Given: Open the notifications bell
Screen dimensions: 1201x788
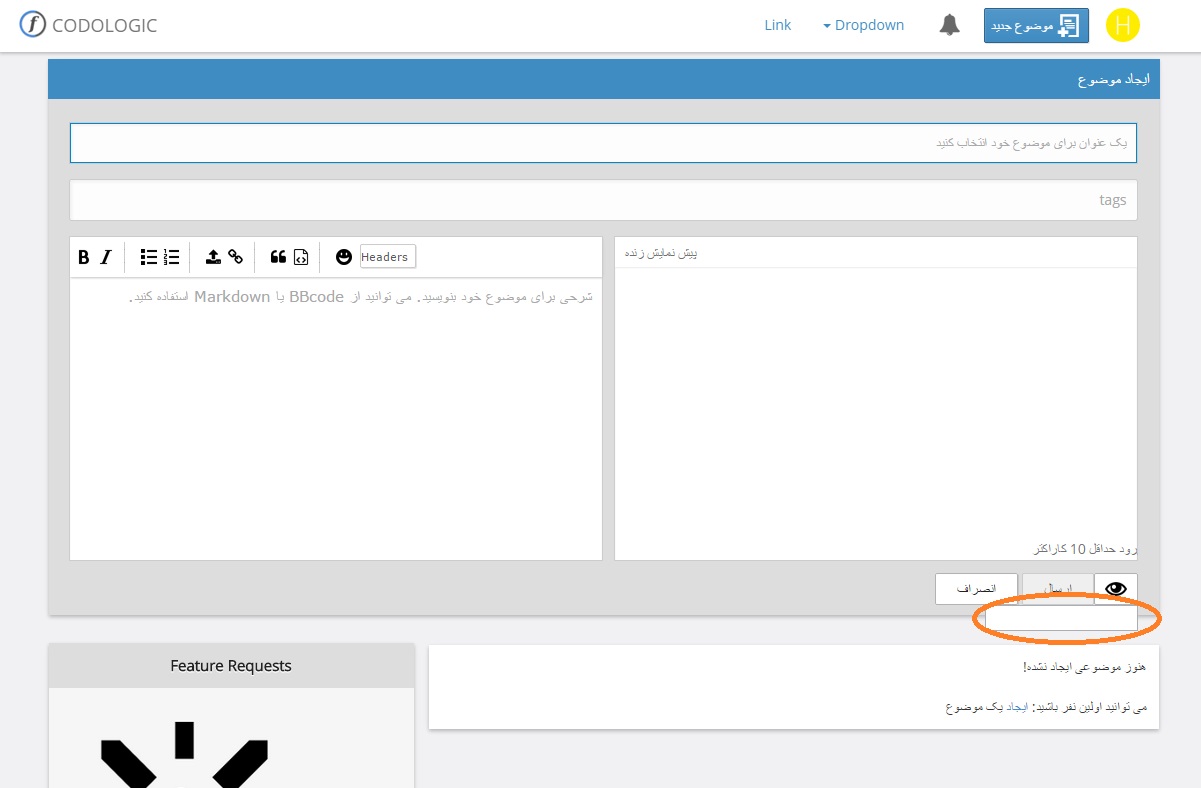Looking at the screenshot, I should coord(950,25).
